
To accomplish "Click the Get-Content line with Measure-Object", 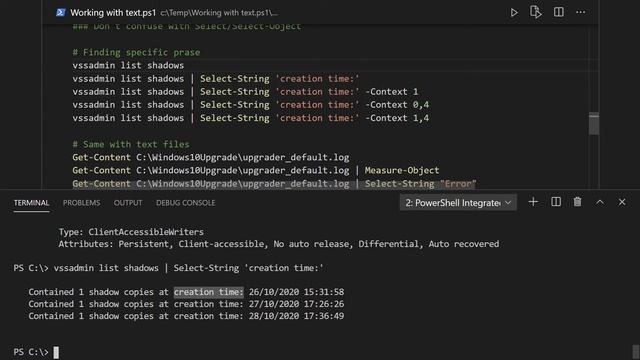I will tap(256, 170).
